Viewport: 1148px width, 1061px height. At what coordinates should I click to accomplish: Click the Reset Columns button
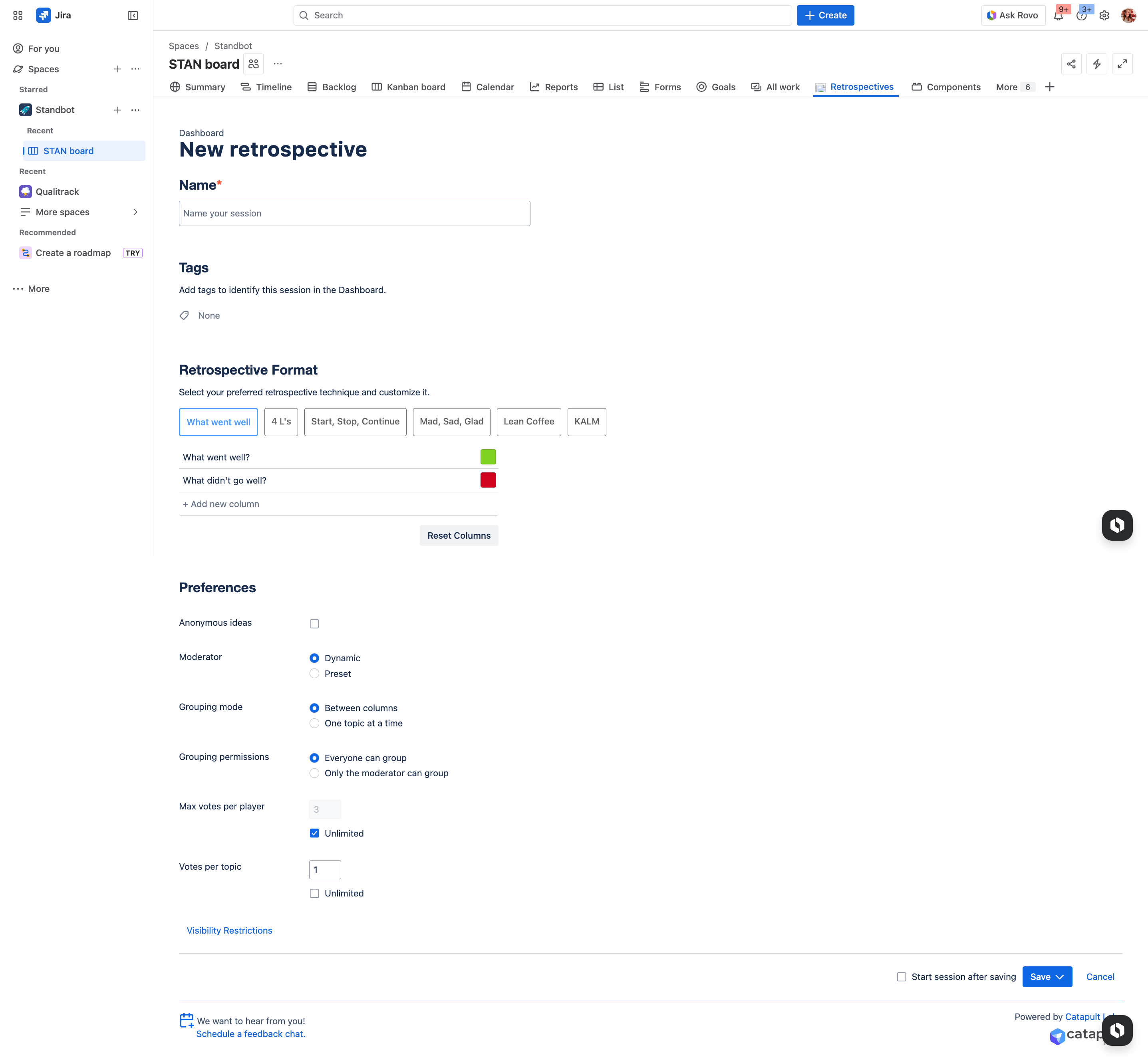(458, 535)
